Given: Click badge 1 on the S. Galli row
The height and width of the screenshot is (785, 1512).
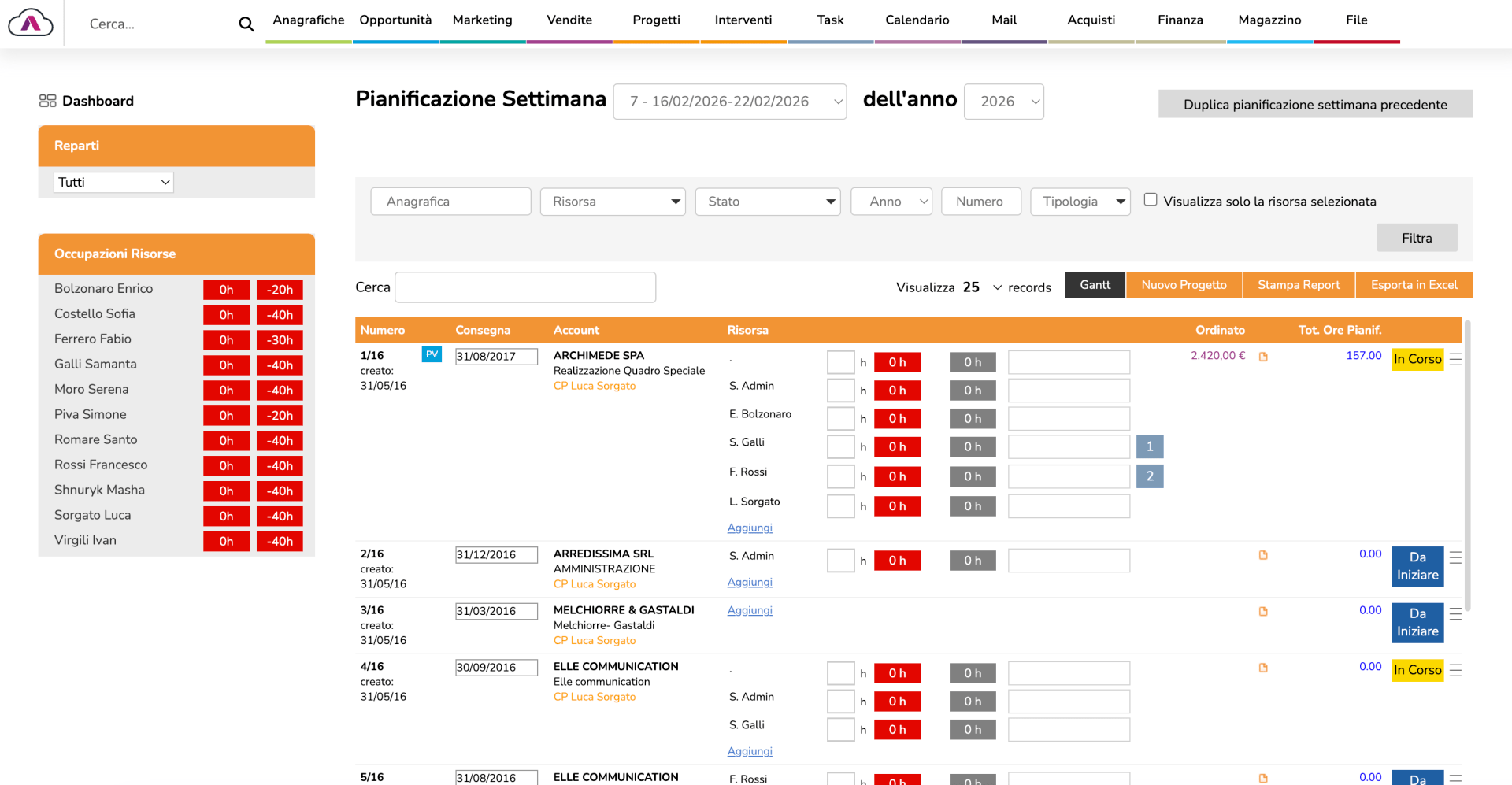Looking at the screenshot, I should [1149, 446].
